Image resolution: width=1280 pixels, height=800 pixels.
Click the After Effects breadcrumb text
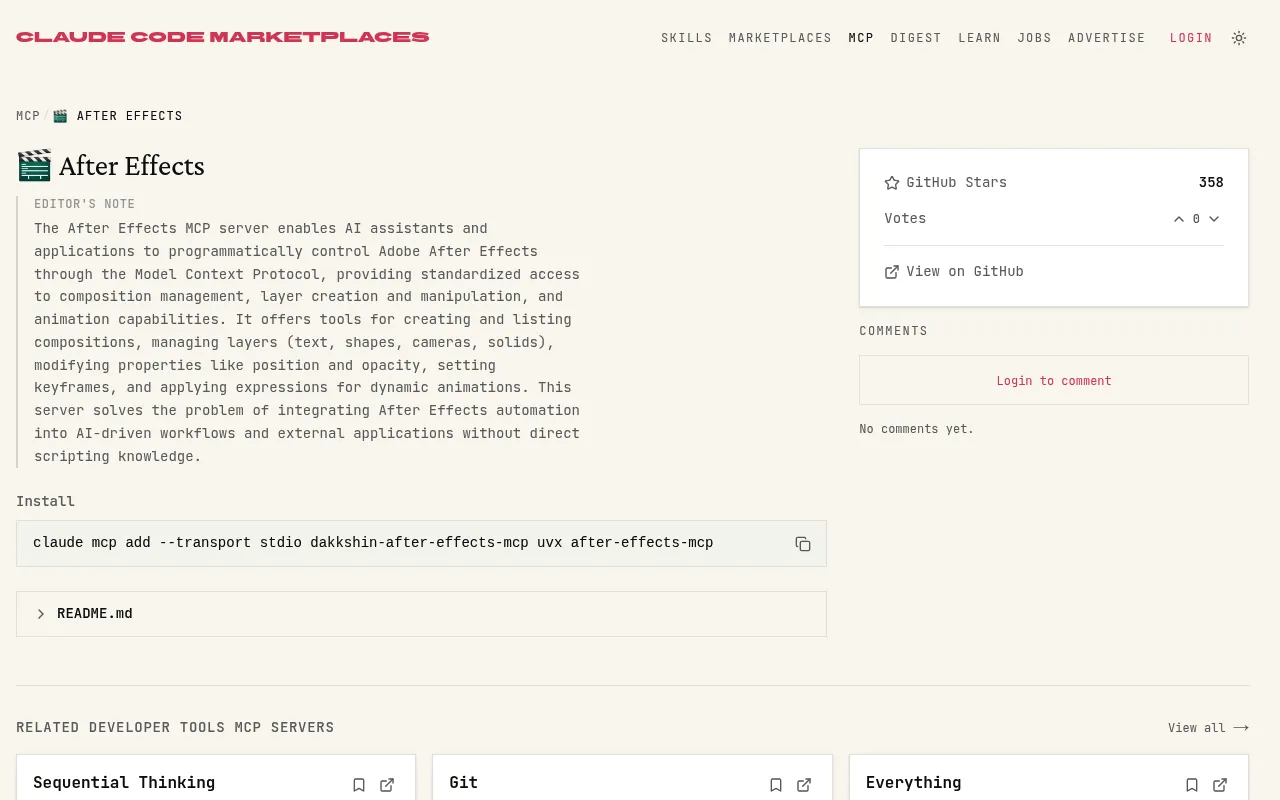point(129,116)
